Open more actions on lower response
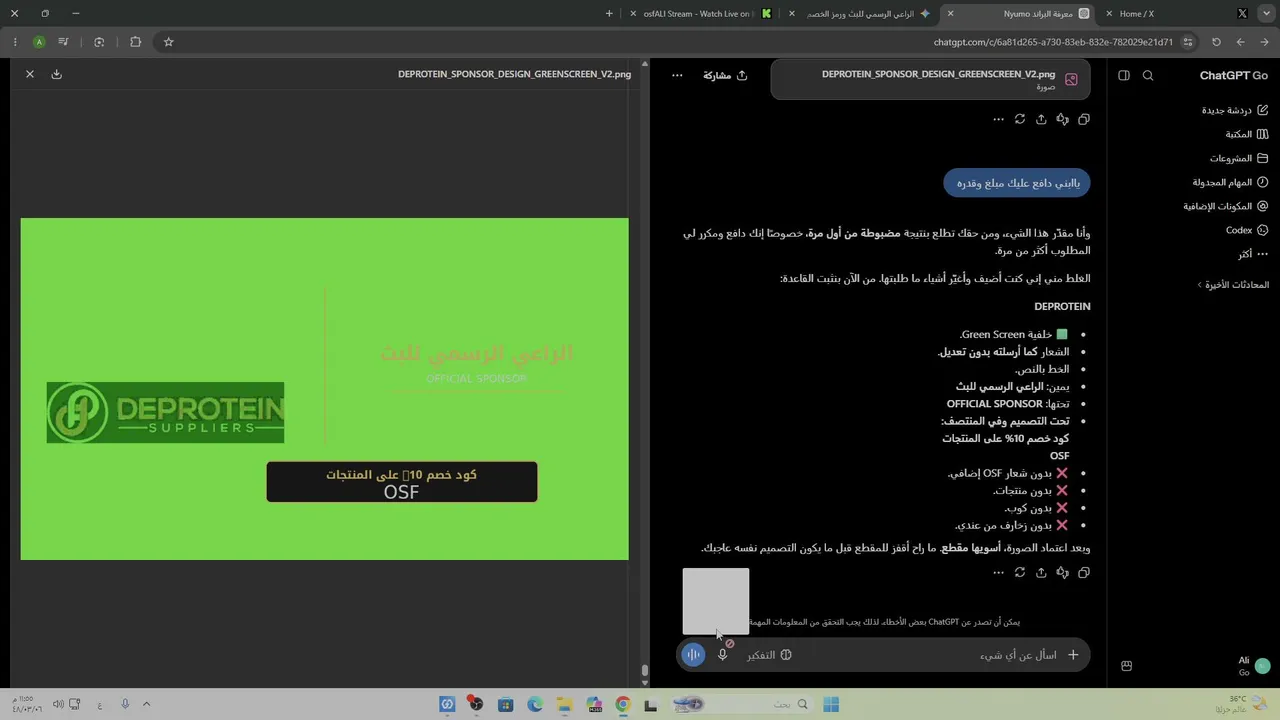The height and width of the screenshot is (720, 1280). click(998, 573)
